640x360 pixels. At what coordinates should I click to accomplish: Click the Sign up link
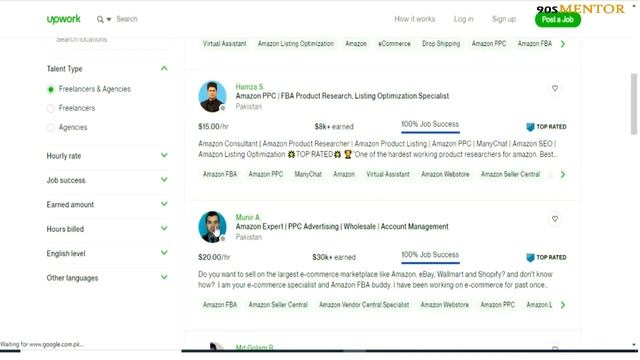pyautogui.click(x=504, y=19)
